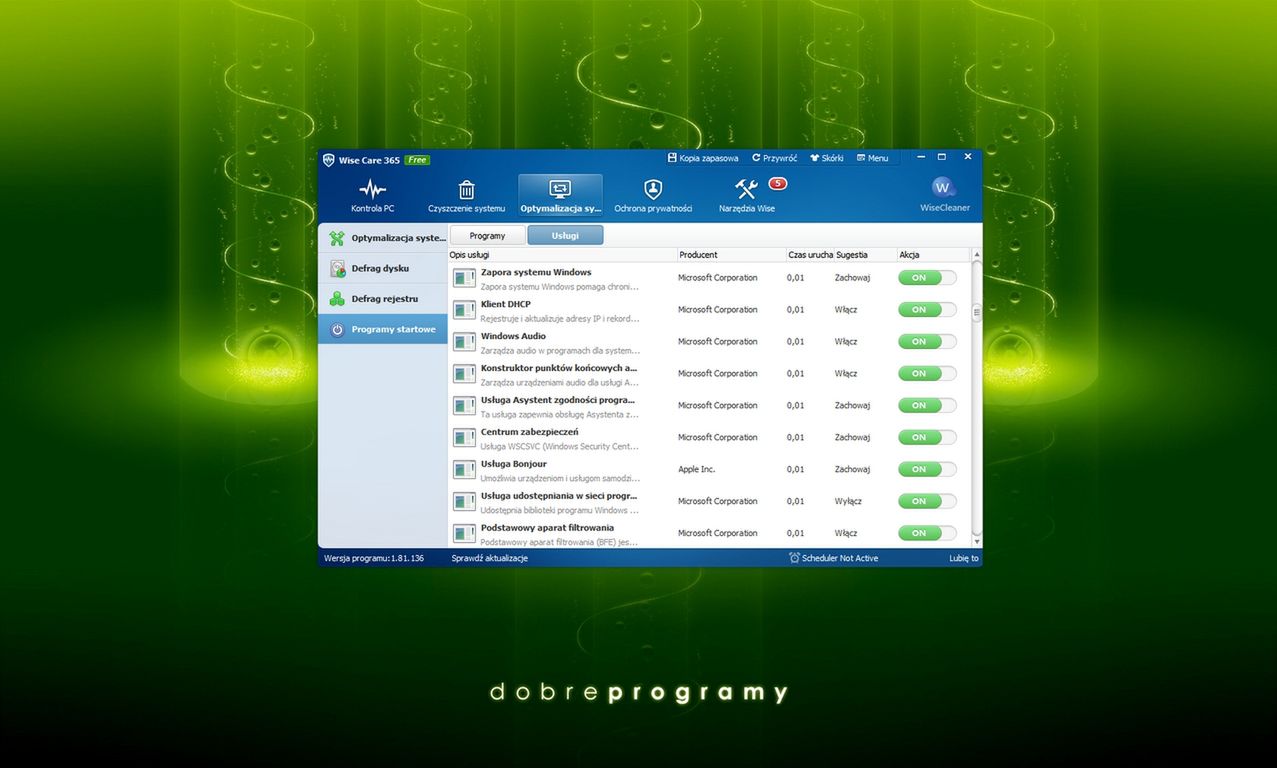
Task: Click Wyłącz suggestion for Usługa udostępniania
Action: pos(848,501)
